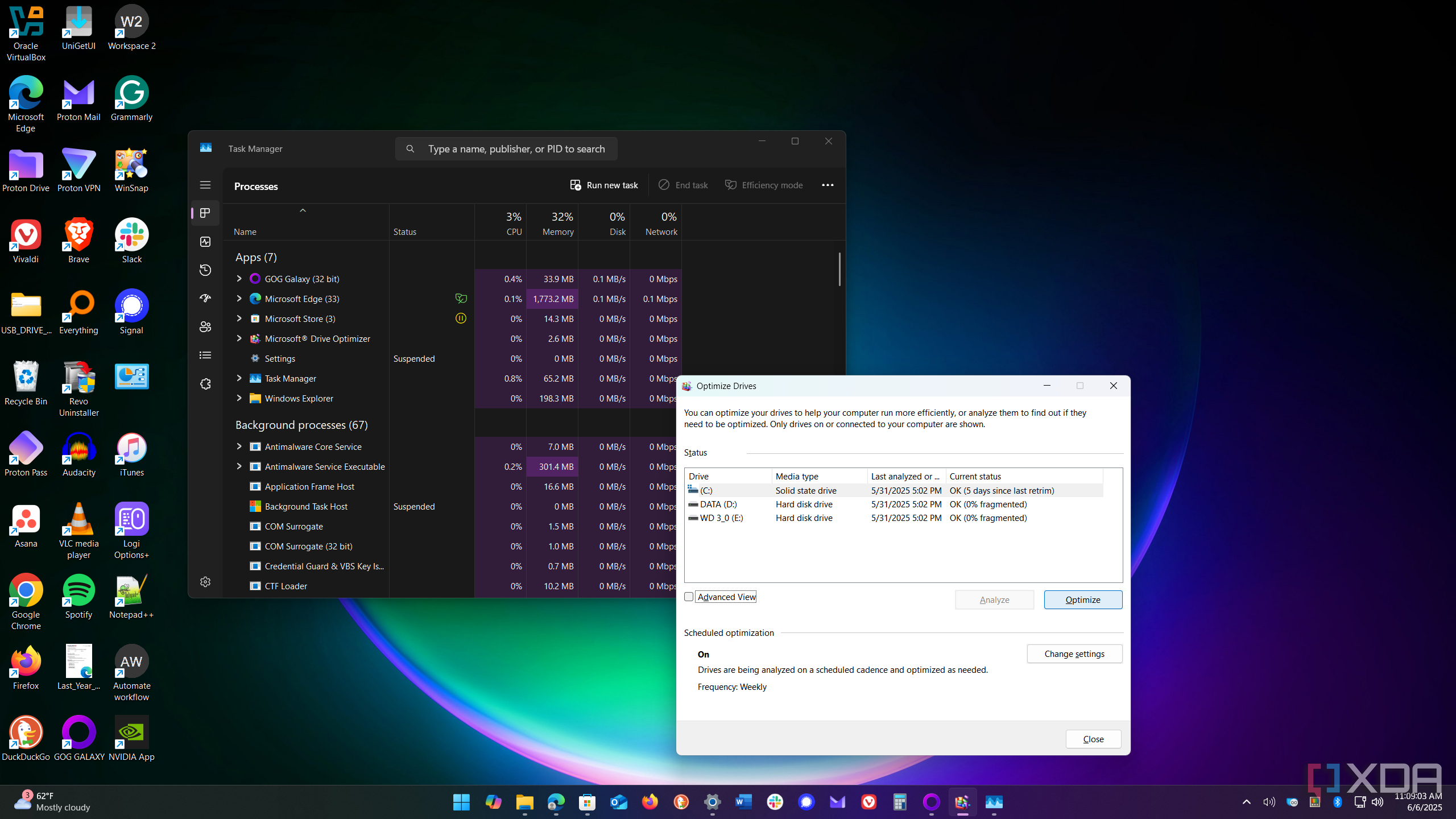Sort drives by the Media type column header

(x=820, y=476)
